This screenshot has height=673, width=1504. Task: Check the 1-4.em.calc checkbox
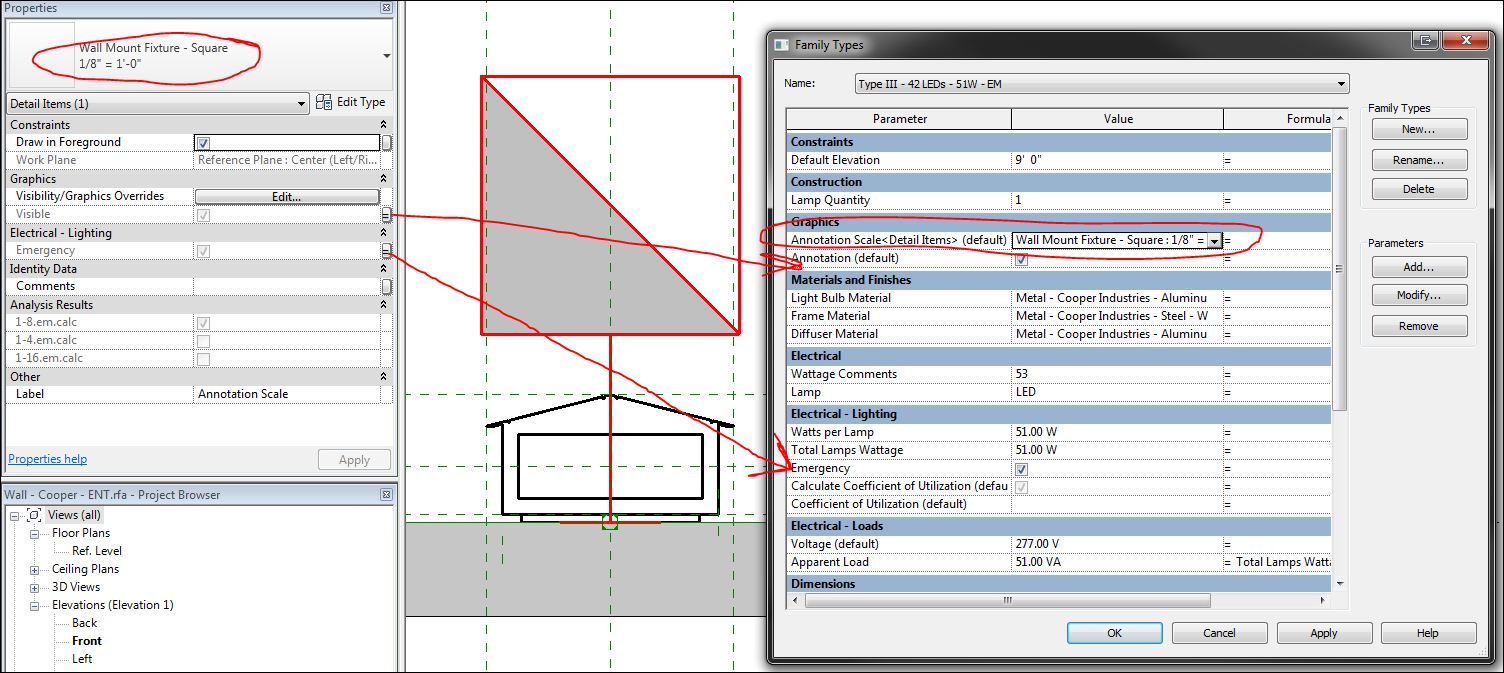pos(206,340)
